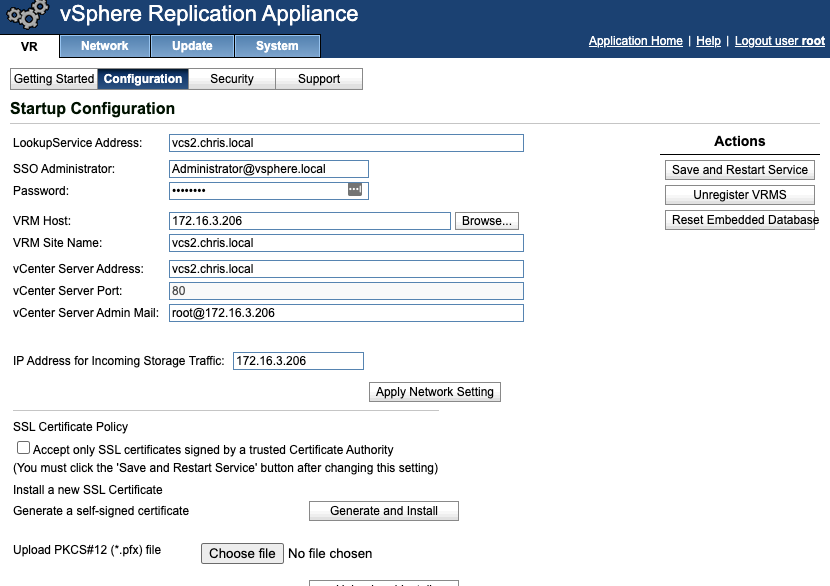Click the Unregister VRMS button
Screen dimensions: 830x586
[x=740, y=195]
